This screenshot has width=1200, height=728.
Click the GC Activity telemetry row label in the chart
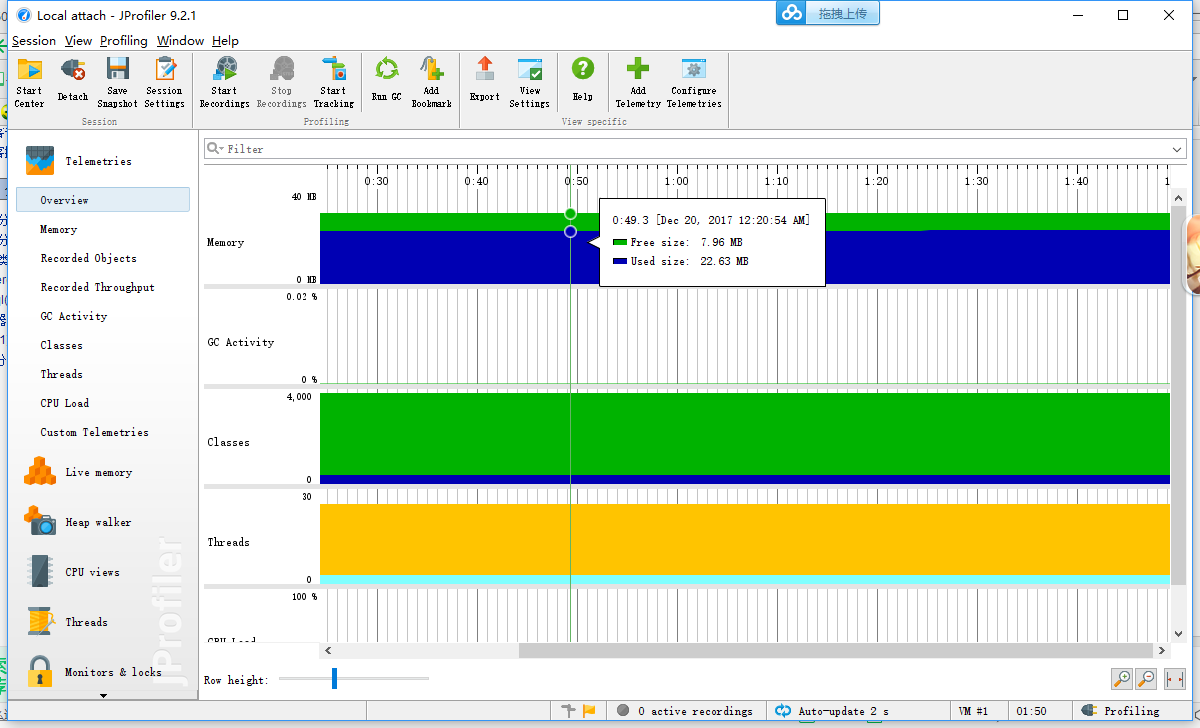pyautogui.click(x=241, y=342)
